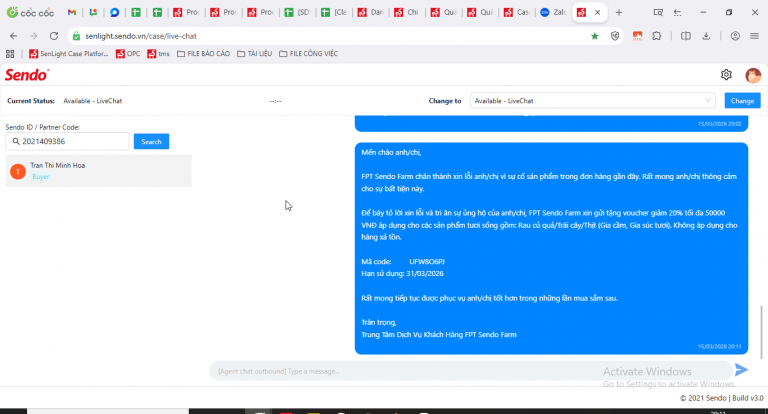Image resolution: width=768 pixels, height=414 pixels.
Task: Click the "© 2021 Sendo | Build v3.0" footer
Action: point(721,398)
